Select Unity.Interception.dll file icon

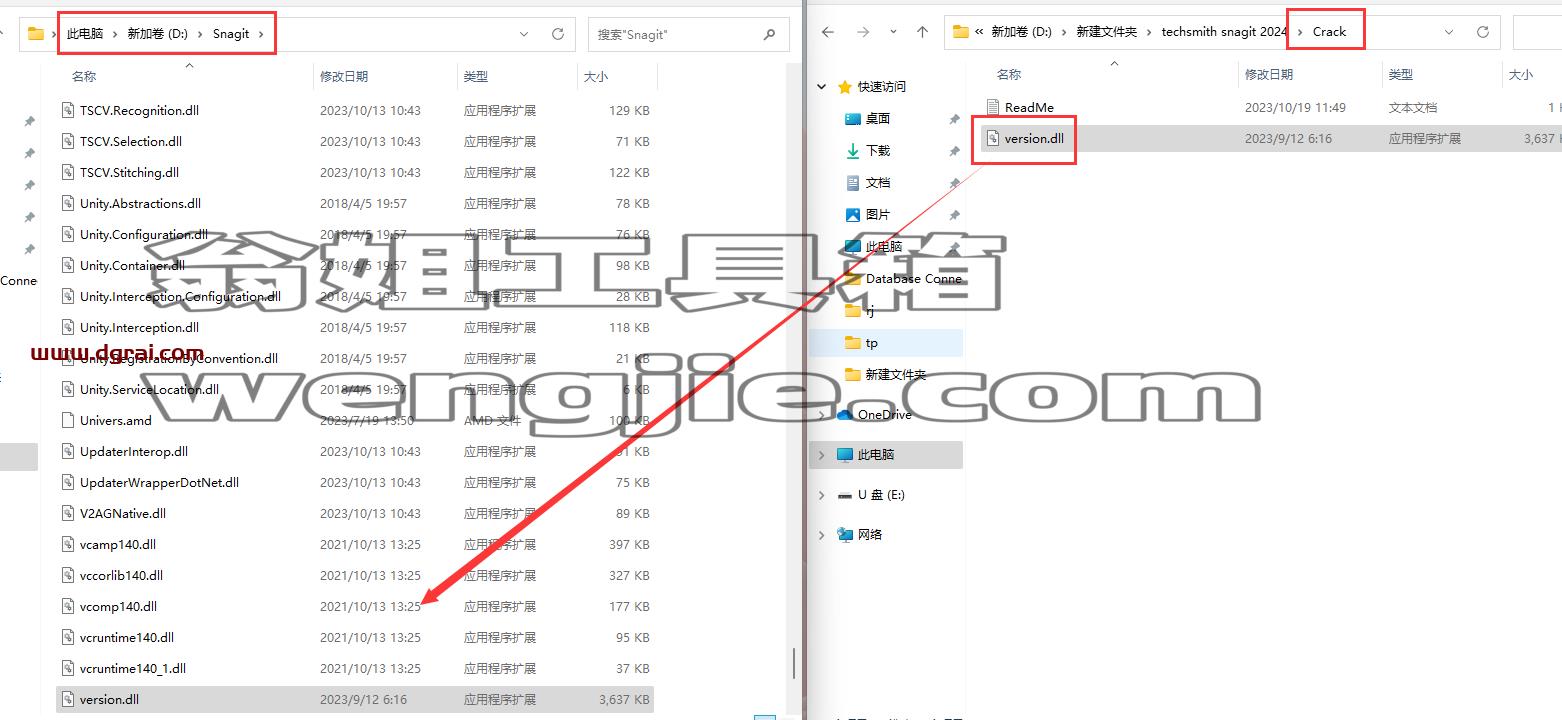pyautogui.click(x=68, y=327)
